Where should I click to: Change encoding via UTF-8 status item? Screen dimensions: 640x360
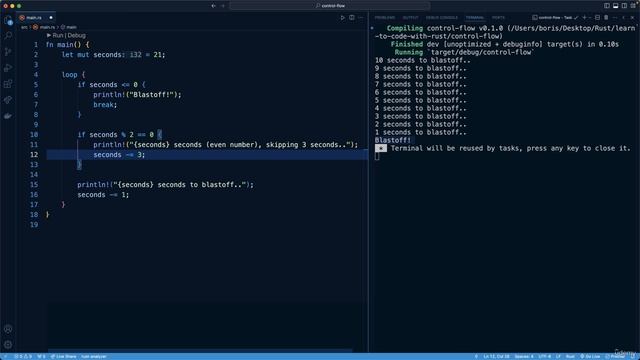544,356
